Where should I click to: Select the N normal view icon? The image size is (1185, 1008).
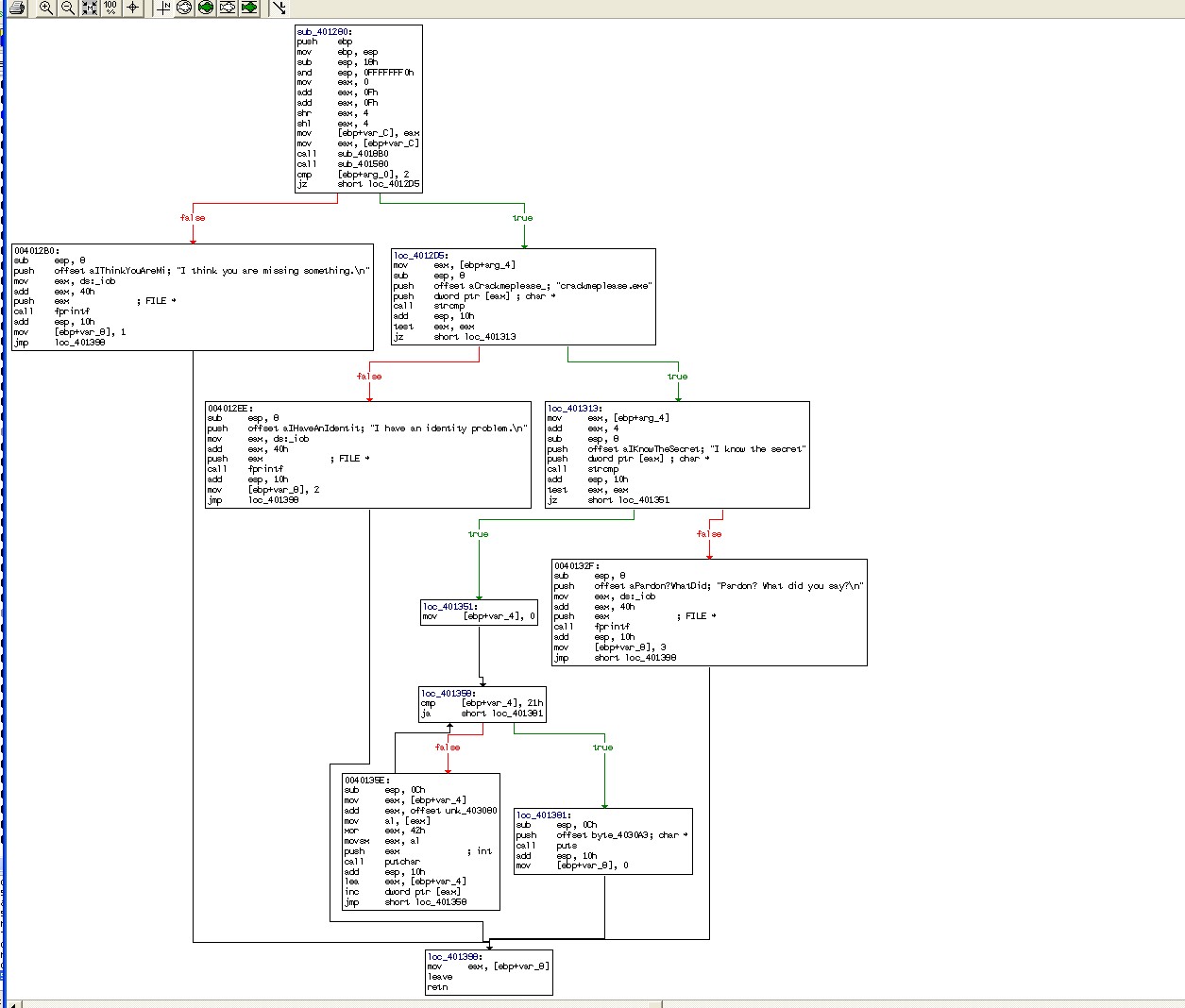click(x=163, y=8)
